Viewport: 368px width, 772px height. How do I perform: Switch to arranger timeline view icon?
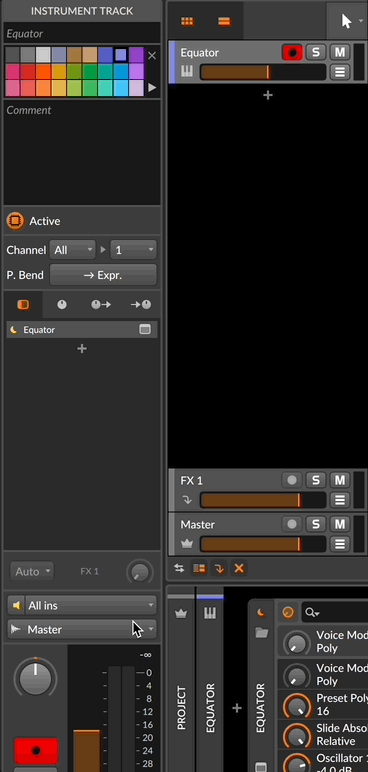pos(224,21)
